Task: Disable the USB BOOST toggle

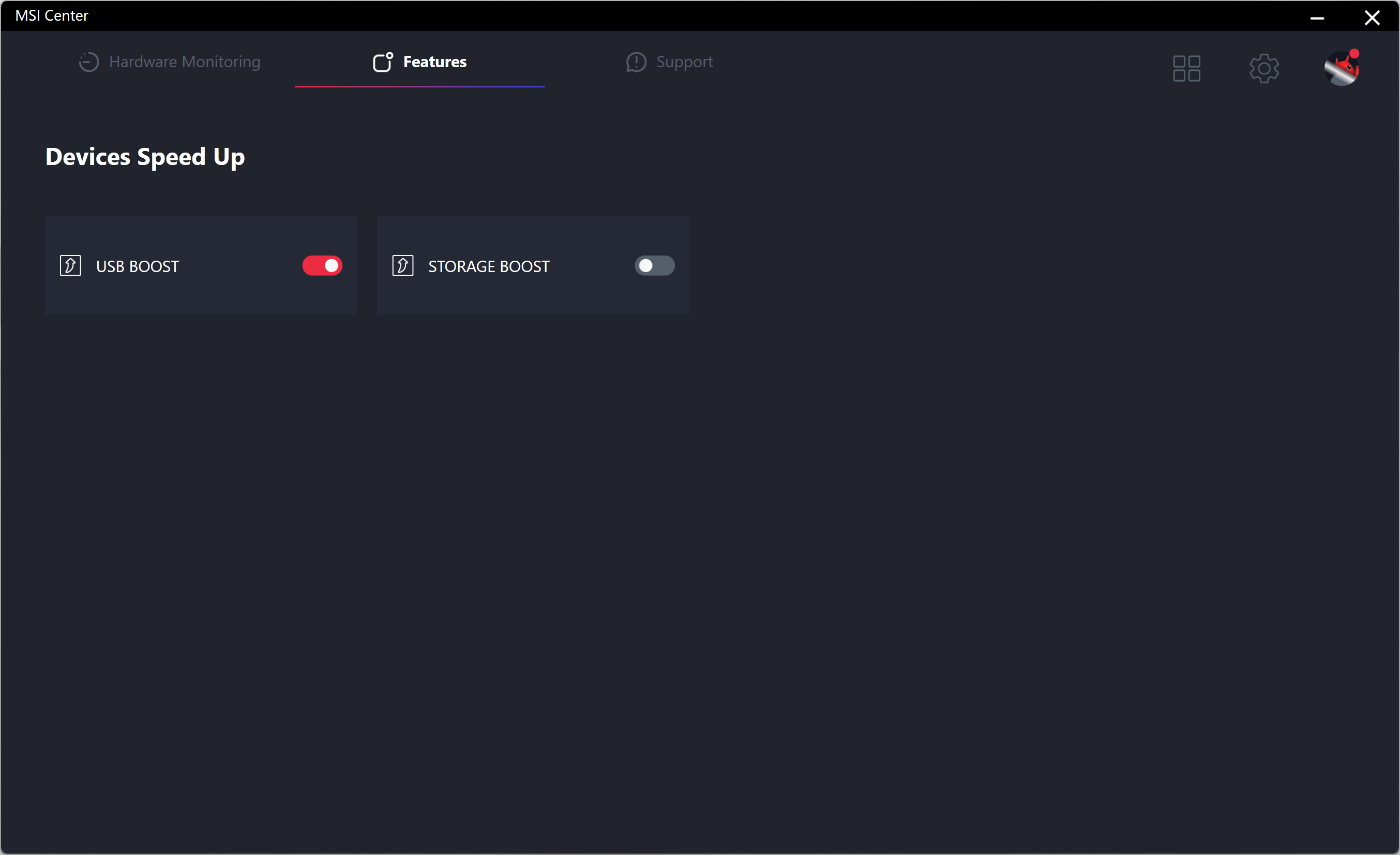Action: pyautogui.click(x=322, y=266)
